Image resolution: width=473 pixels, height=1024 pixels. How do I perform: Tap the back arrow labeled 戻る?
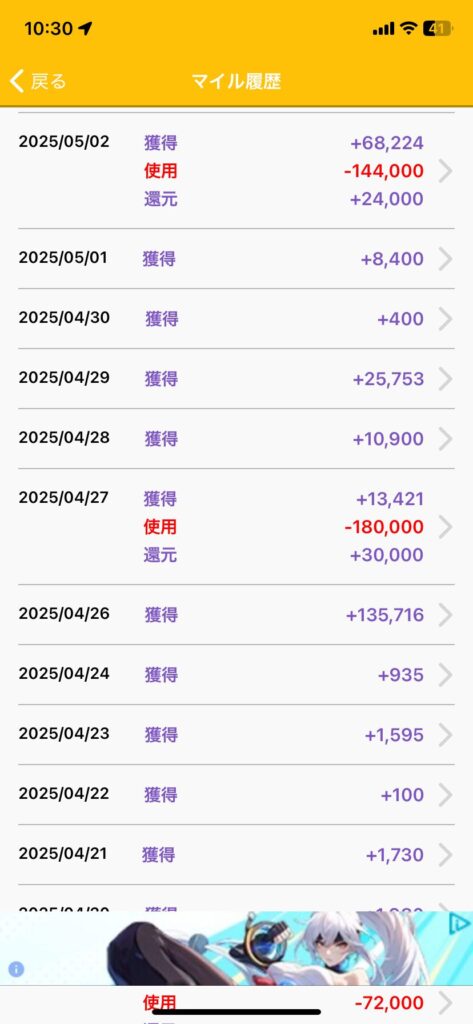38,82
